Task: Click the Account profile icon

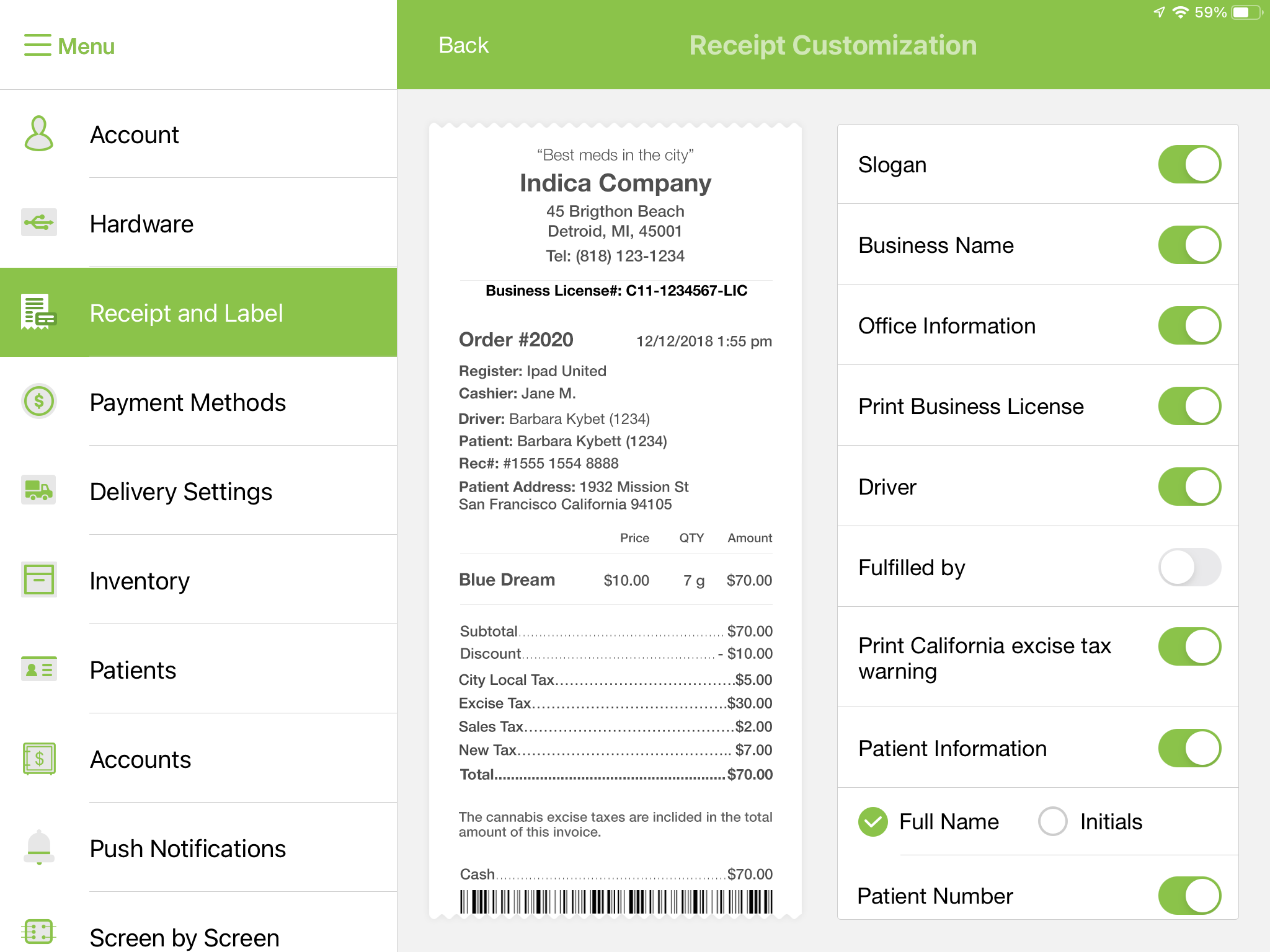Action: tap(38, 134)
